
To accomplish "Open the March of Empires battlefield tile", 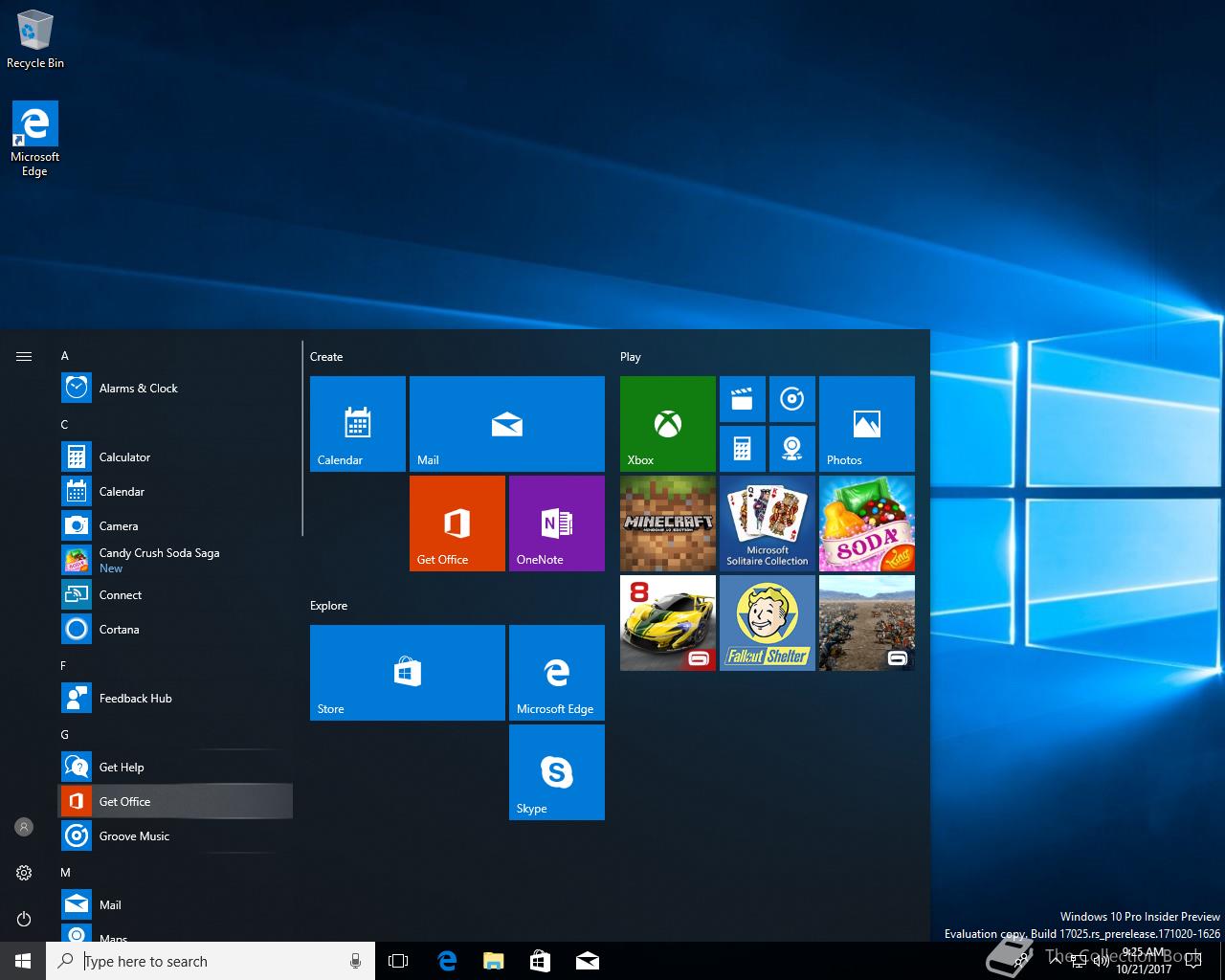I will [x=867, y=623].
